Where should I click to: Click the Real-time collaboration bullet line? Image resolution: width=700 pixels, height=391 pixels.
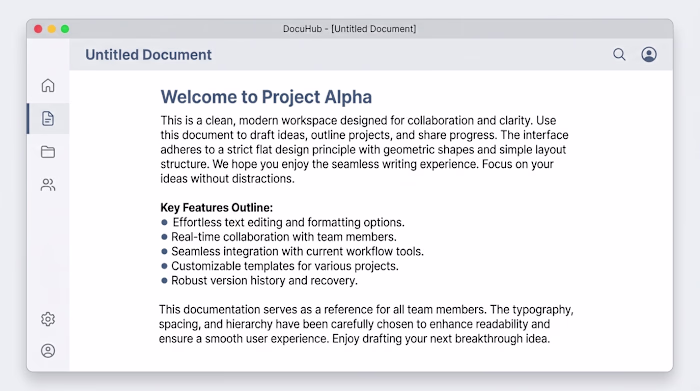(x=279, y=237)
